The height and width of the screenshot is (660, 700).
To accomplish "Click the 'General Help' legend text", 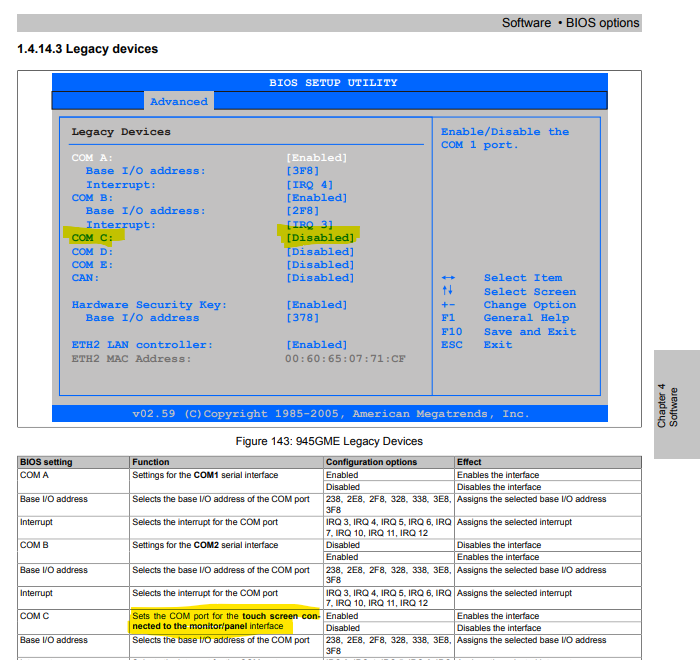I will tap(526, 318).
